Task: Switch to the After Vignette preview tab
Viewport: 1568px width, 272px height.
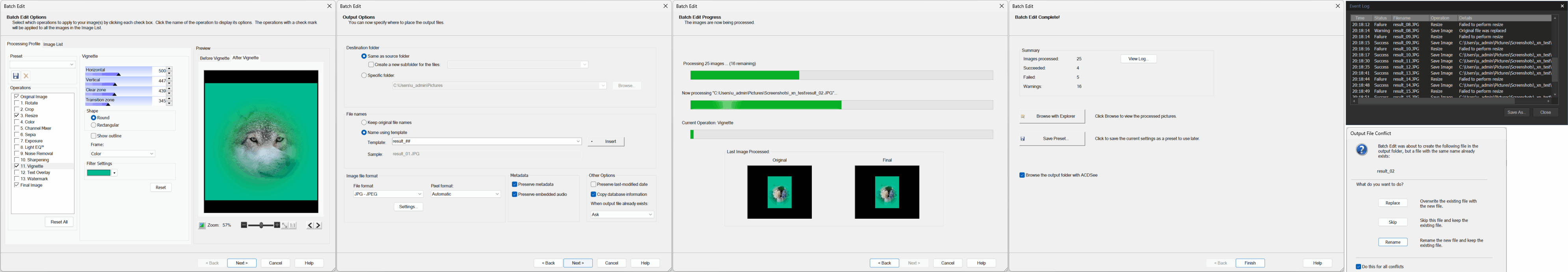Action: tap(246, 58)
